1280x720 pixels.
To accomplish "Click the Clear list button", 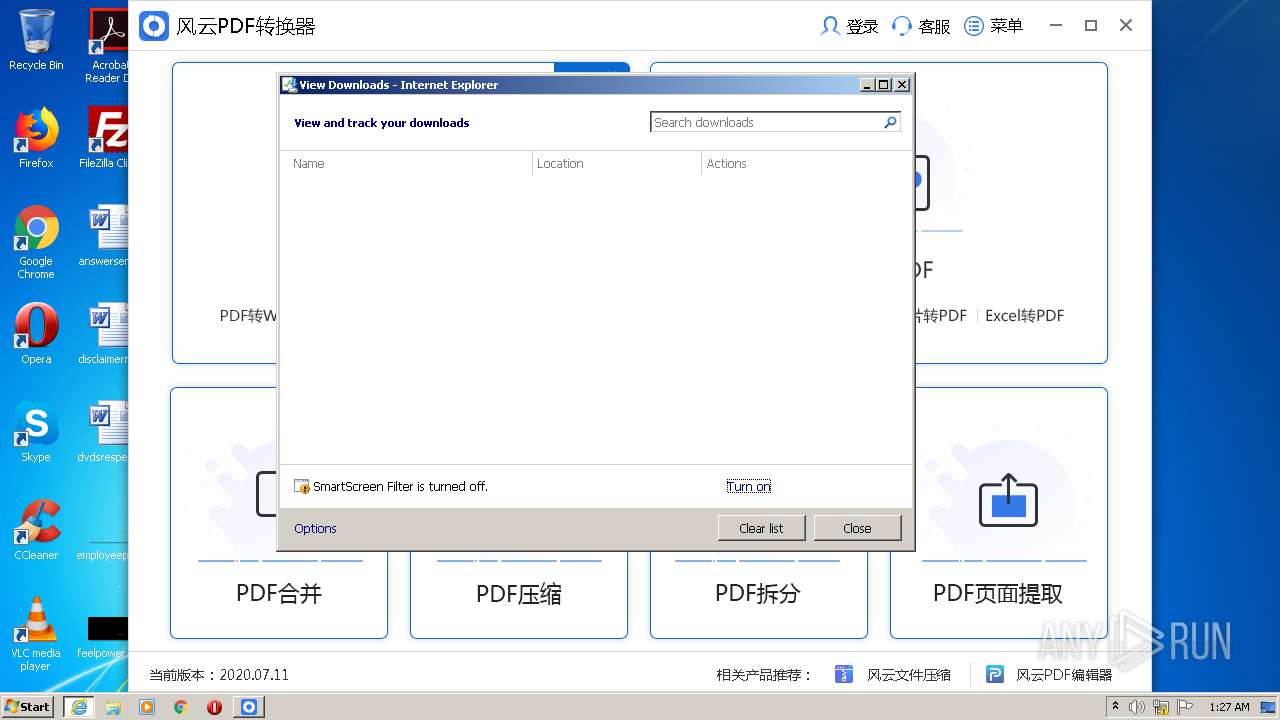I will point(761,528).
